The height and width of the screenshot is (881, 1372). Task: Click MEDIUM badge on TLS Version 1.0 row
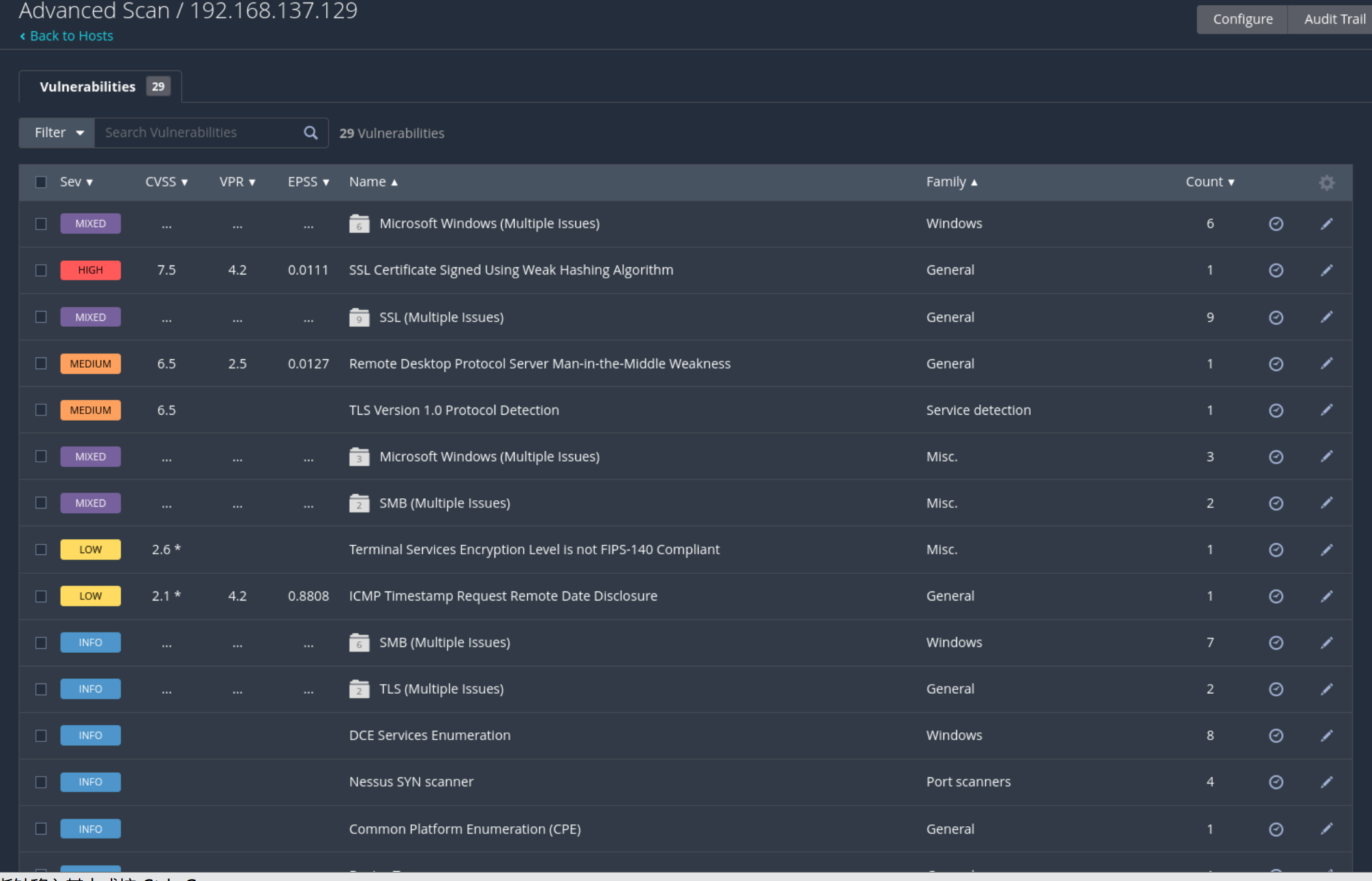91,410
